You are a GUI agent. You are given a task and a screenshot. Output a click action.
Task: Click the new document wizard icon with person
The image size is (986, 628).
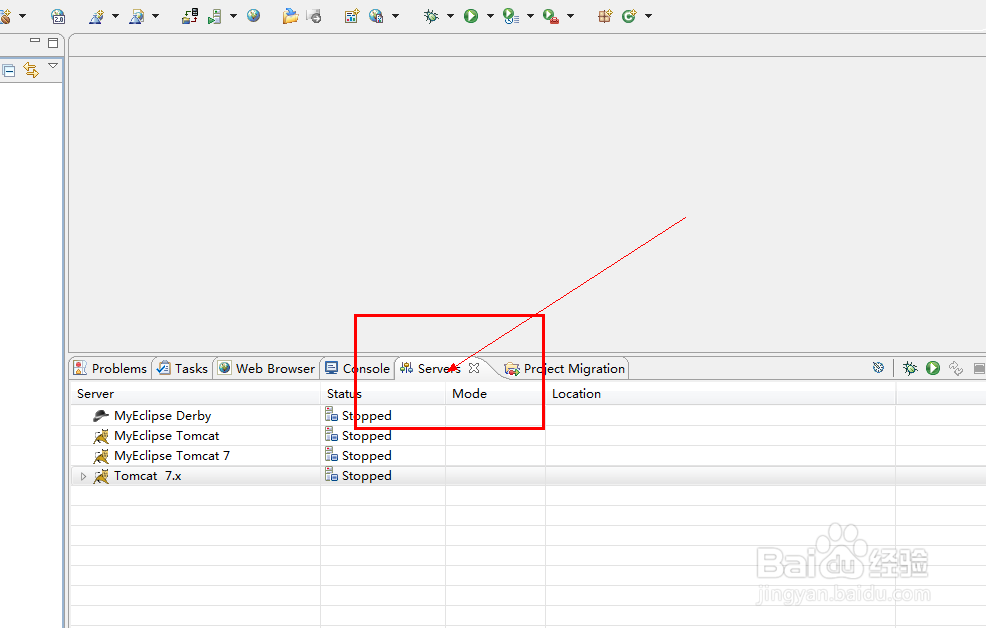coord(136,16)
